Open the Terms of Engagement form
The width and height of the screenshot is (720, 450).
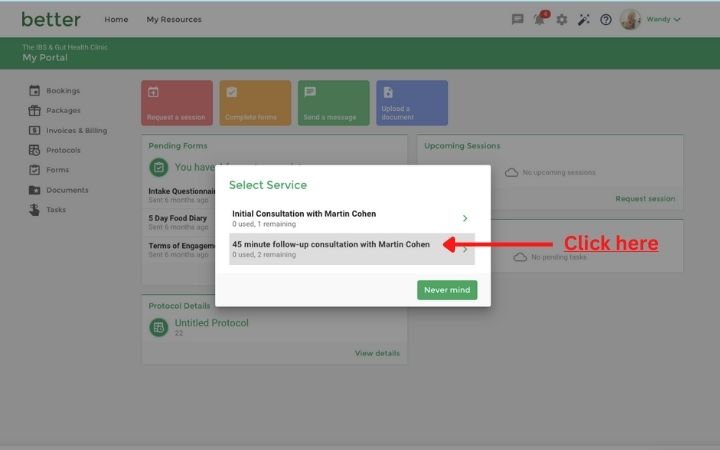[181, 249]
